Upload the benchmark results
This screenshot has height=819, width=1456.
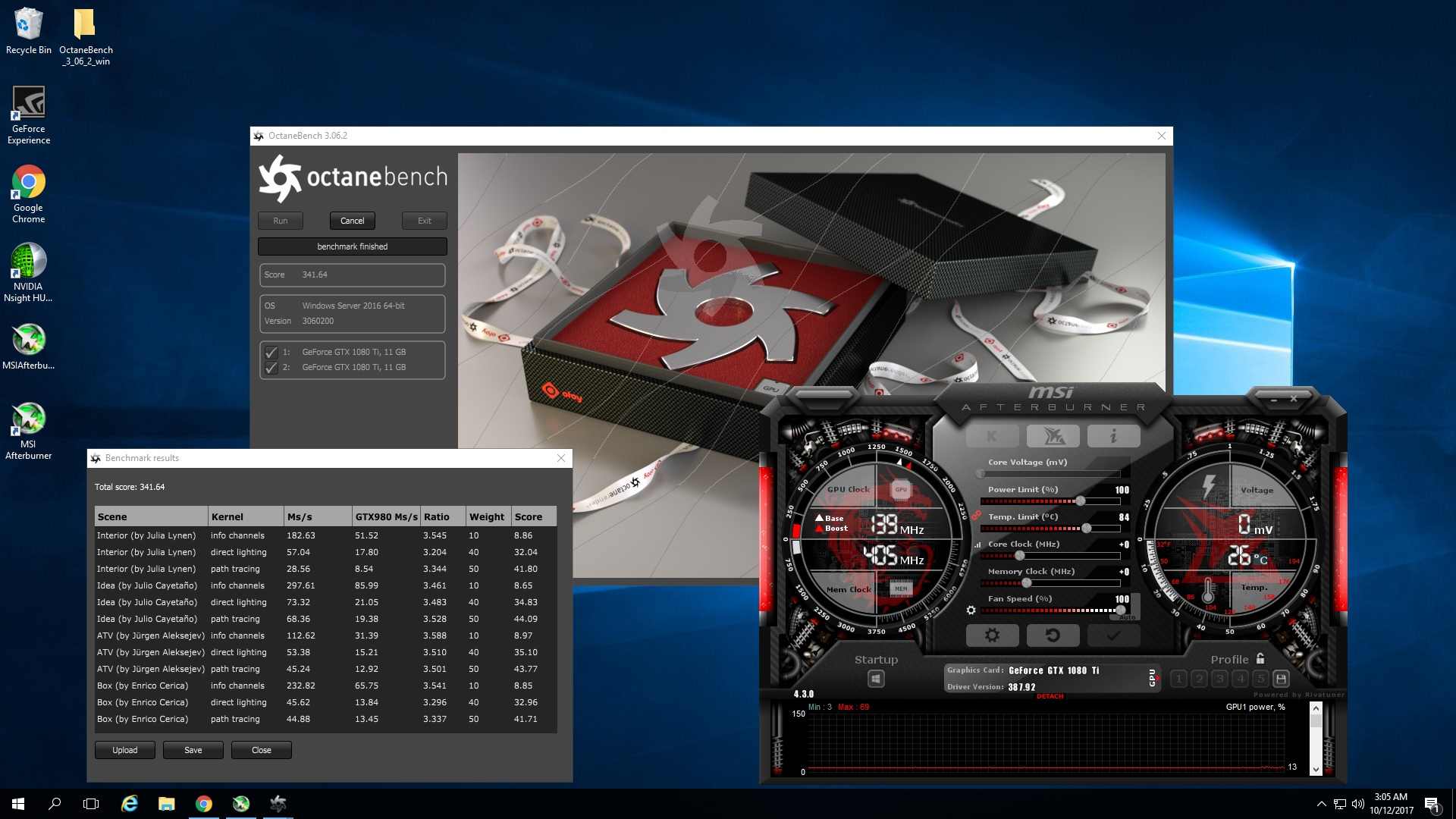[x=124, y=749]
